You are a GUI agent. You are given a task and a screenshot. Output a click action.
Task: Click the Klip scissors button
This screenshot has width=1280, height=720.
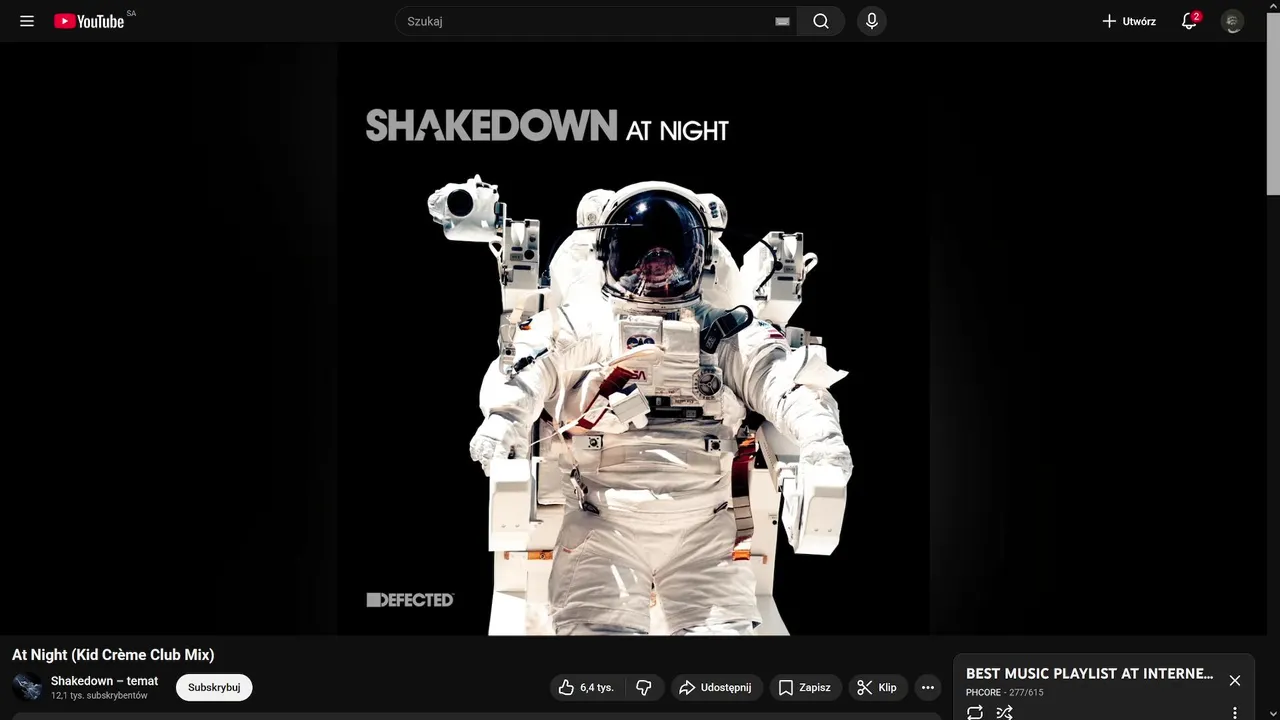tap(878, 687)
